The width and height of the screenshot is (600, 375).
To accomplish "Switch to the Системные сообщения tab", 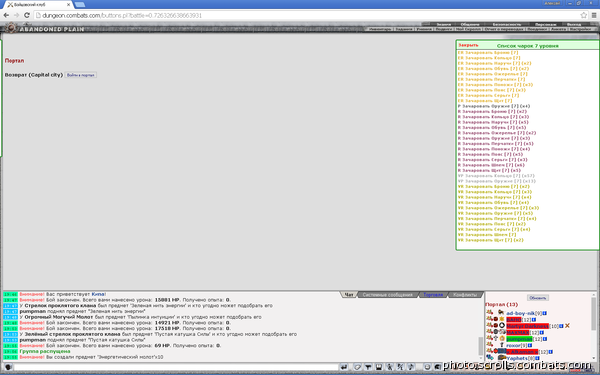I will pyautogui.click(x=388, y=295).
